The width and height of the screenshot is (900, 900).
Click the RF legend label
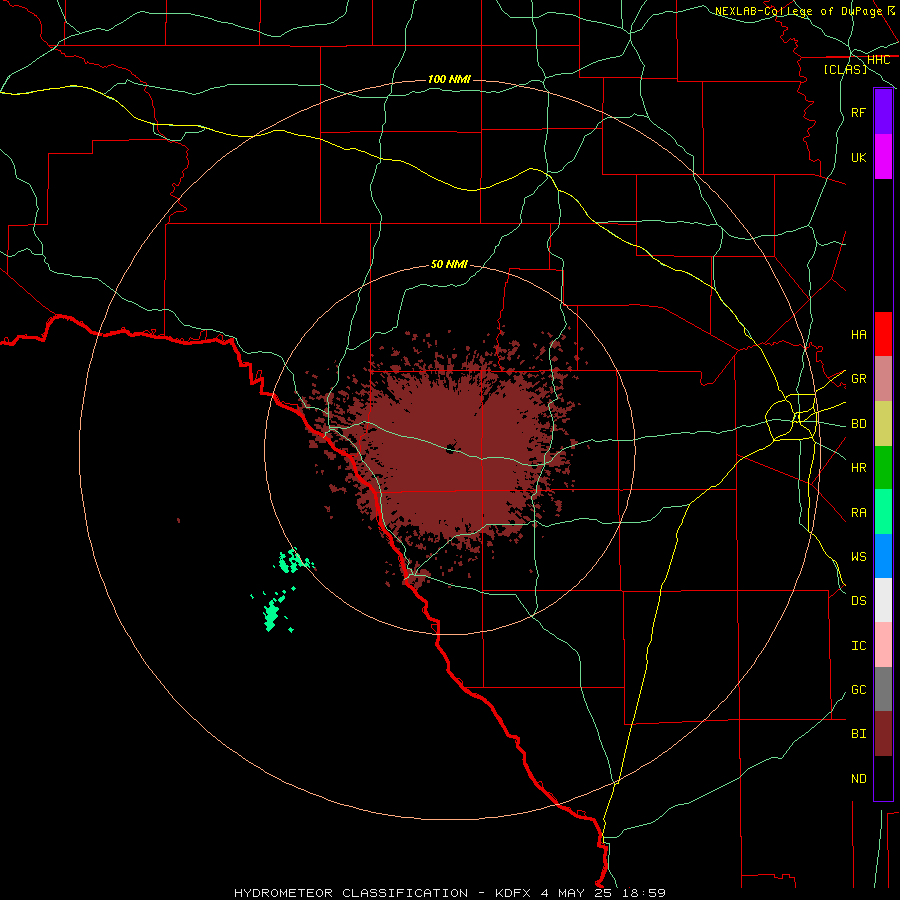(x=859, y=112)
